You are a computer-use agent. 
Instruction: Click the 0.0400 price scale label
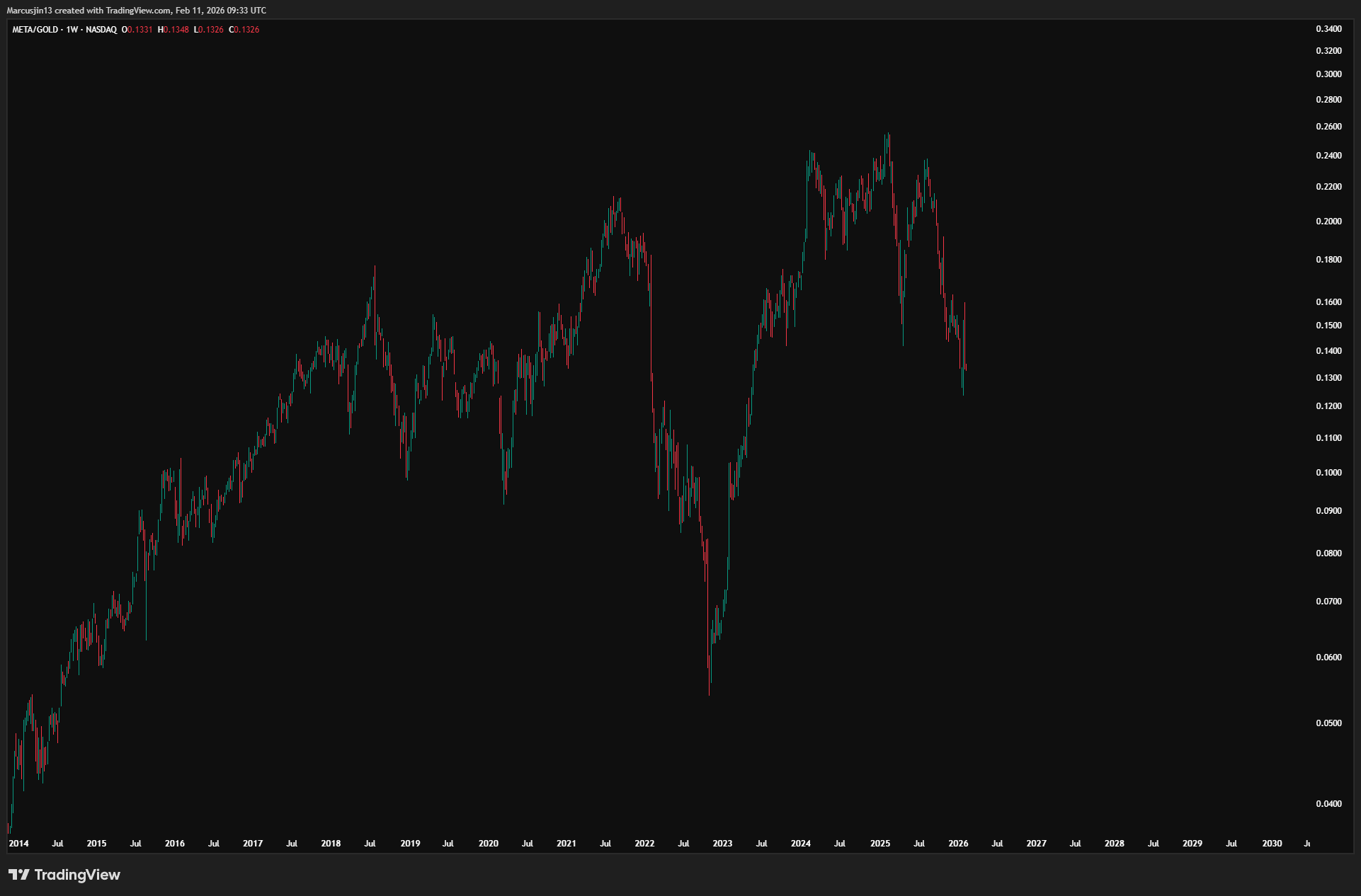click(1328, 804)
